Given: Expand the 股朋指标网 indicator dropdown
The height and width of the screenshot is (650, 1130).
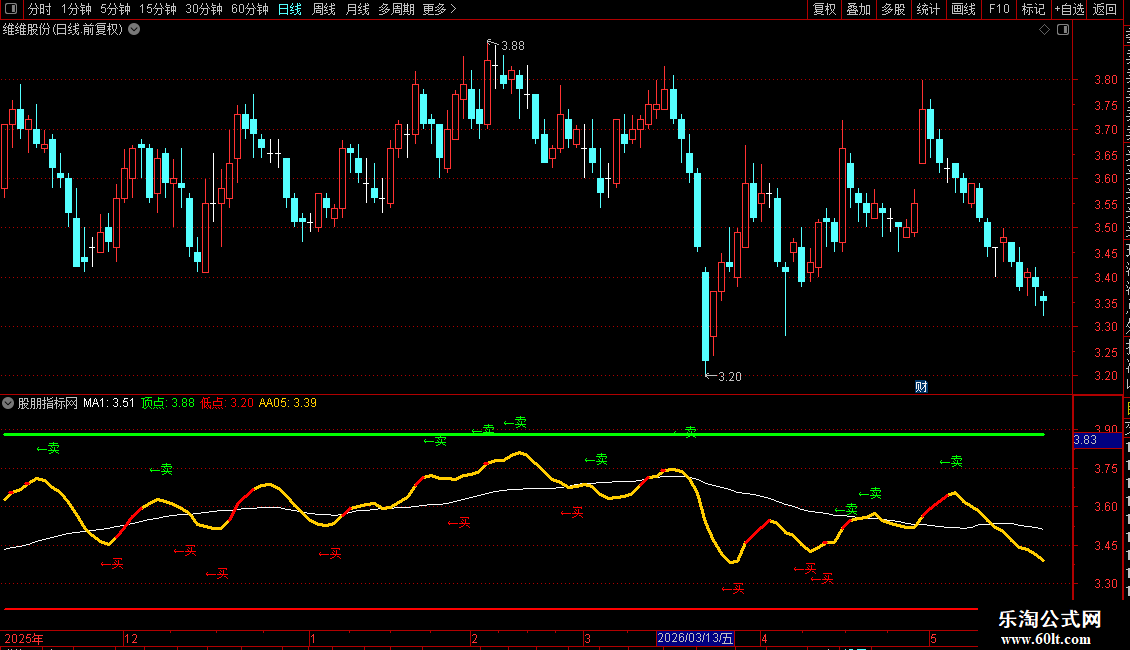Looking at the screenshot, I should [8, 403].
